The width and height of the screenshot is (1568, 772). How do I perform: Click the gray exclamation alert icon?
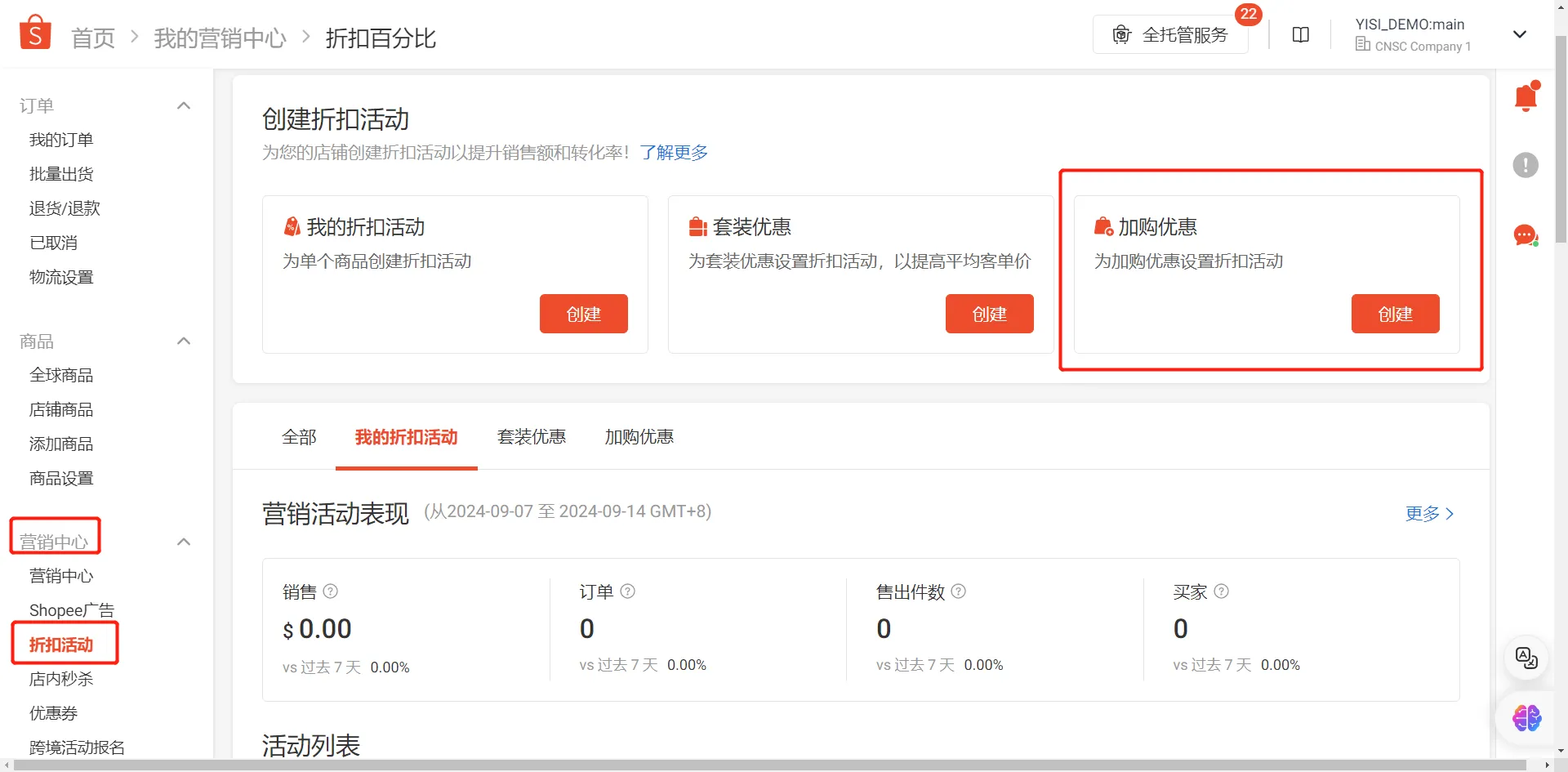1526,165
